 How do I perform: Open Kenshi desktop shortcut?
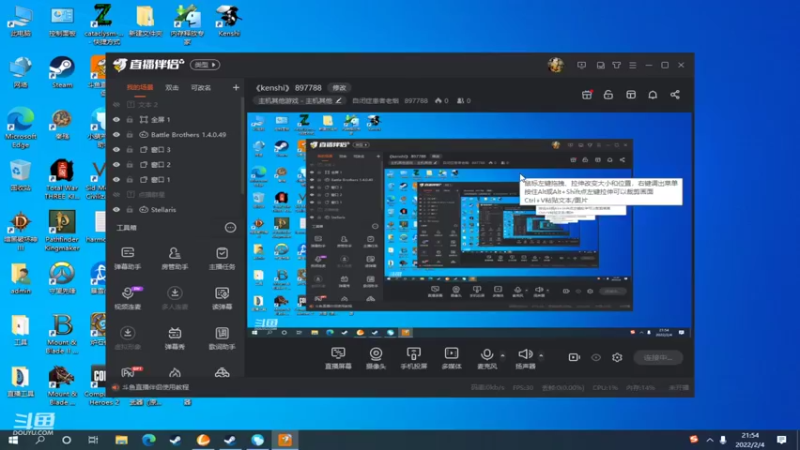click(x=229, y=21)
